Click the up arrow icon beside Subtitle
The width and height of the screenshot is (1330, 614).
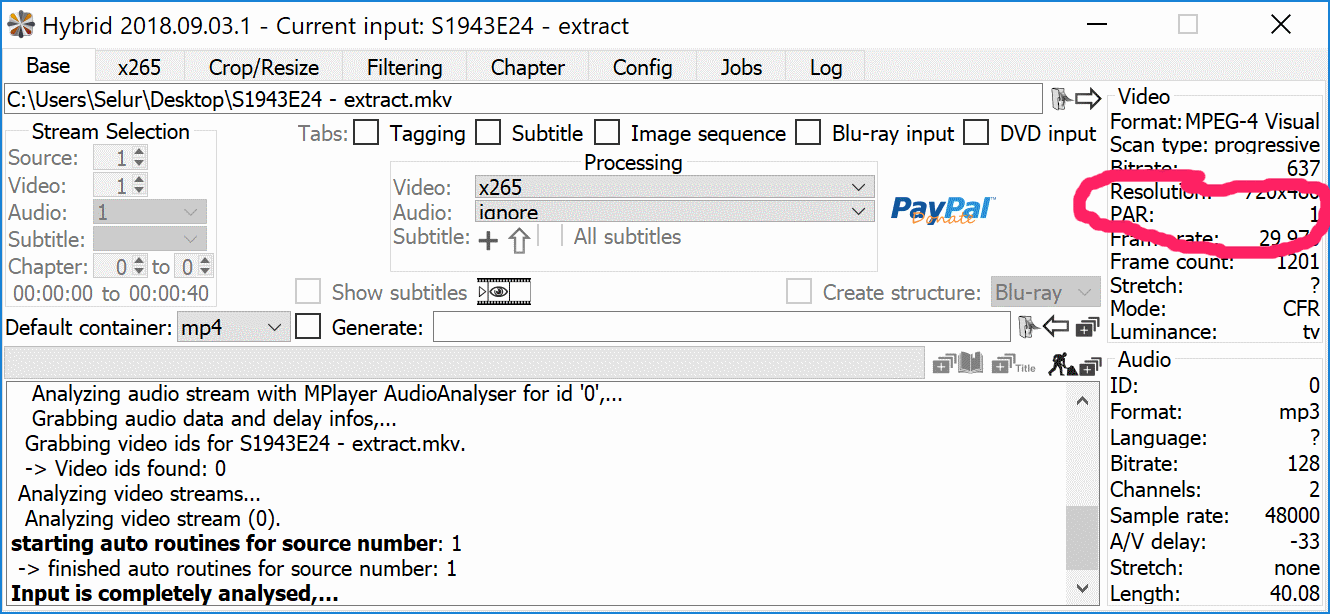[518, 240]
